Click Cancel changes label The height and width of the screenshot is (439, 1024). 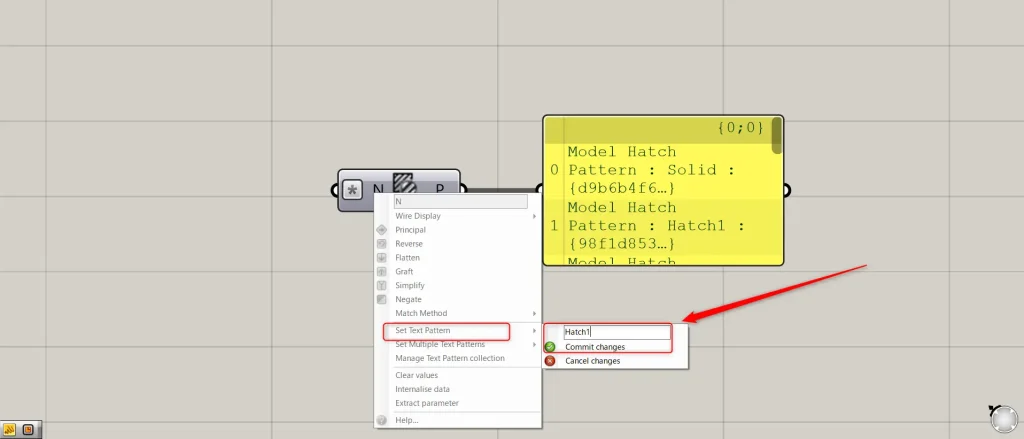[x=592, y=361]
